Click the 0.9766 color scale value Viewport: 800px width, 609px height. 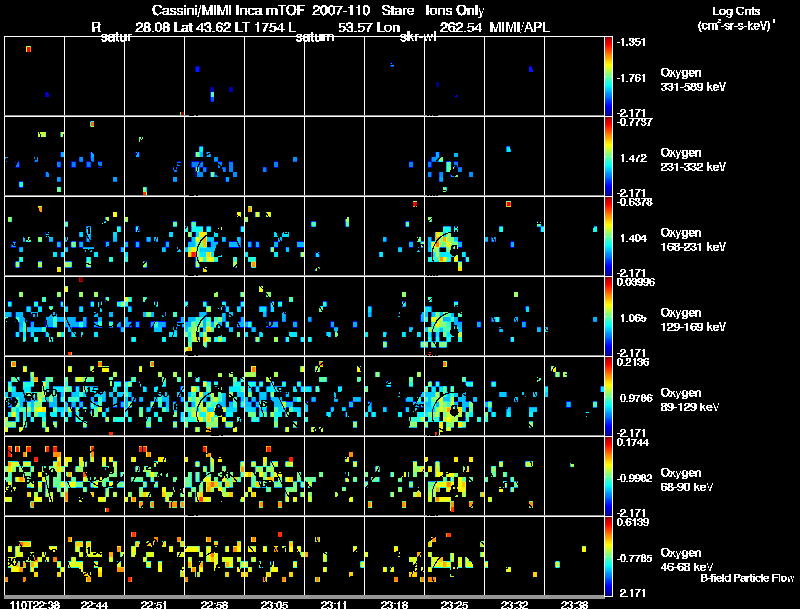coord(636,398)
